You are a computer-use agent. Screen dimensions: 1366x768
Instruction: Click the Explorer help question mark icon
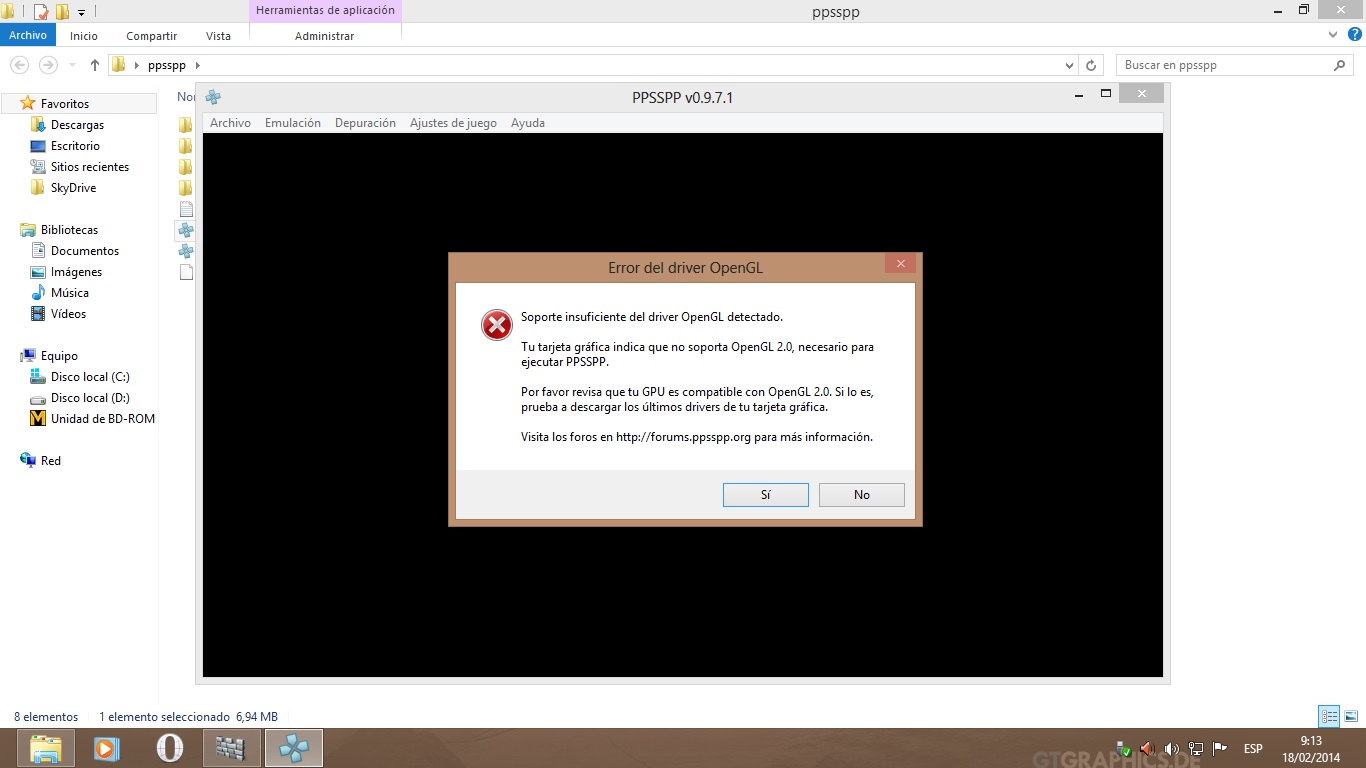click(x=1352, y=35)
